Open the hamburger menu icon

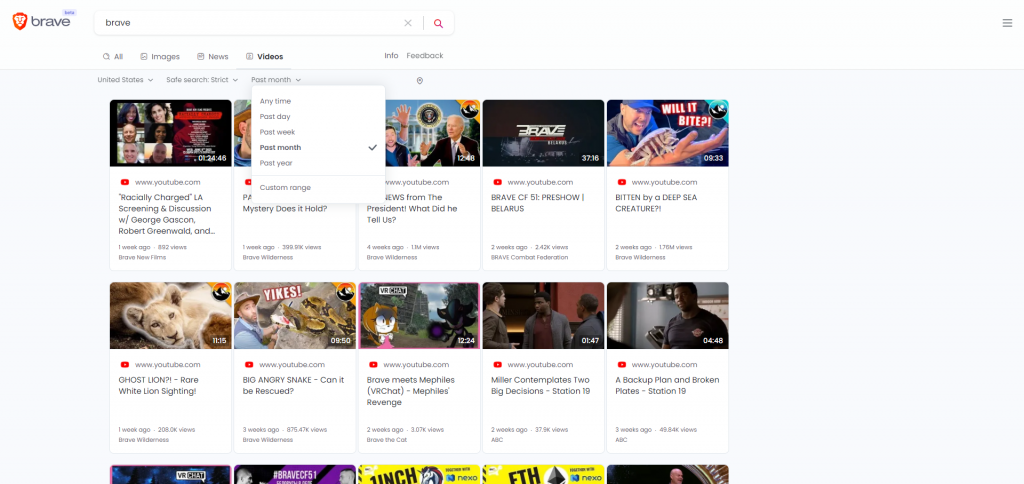(1007, 23)
